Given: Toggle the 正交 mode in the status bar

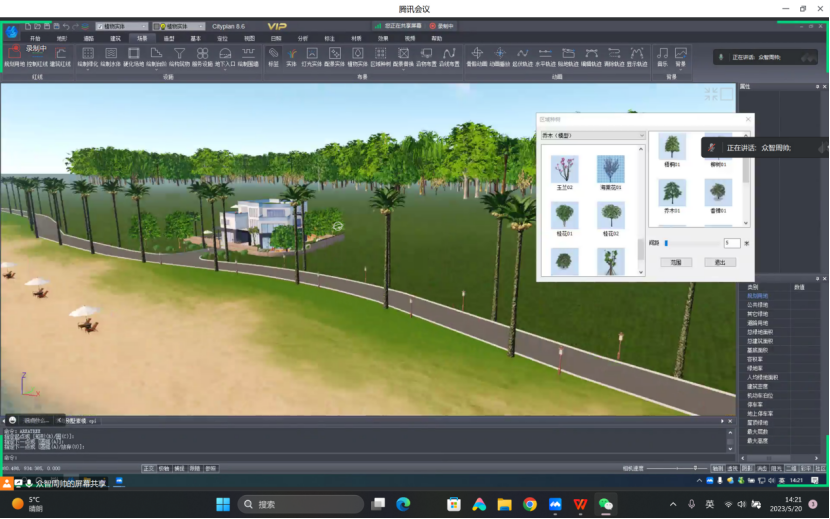Looking at the screenshot, I should (148, 467).
